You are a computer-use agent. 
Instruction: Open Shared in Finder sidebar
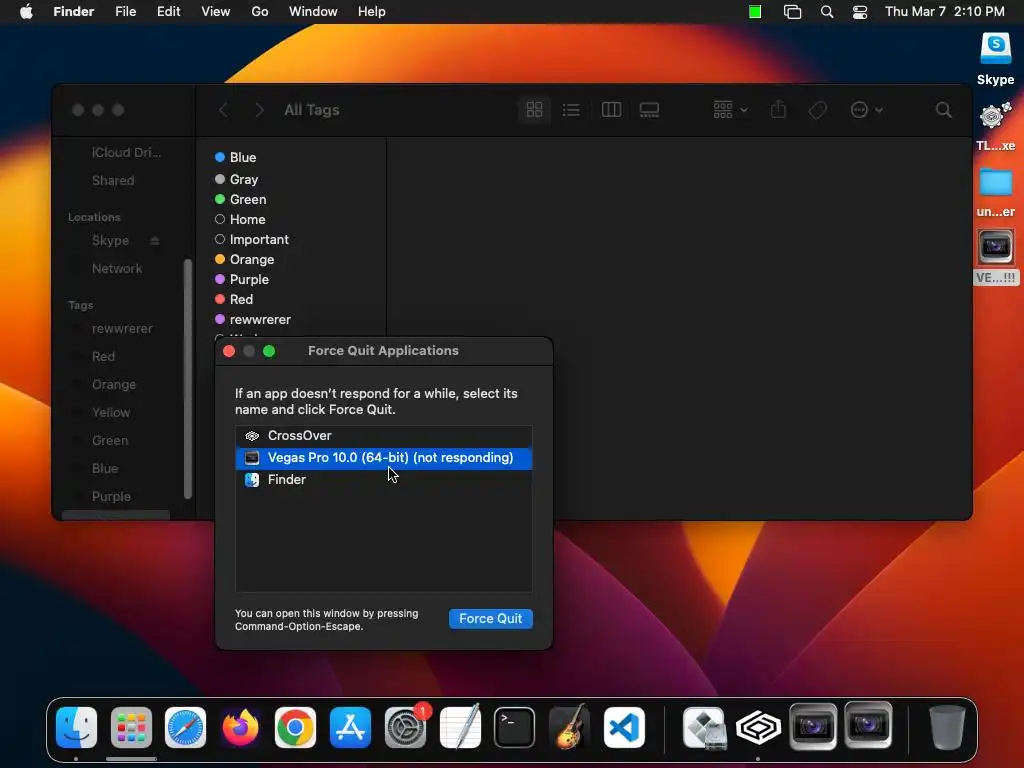click(113, 180)
